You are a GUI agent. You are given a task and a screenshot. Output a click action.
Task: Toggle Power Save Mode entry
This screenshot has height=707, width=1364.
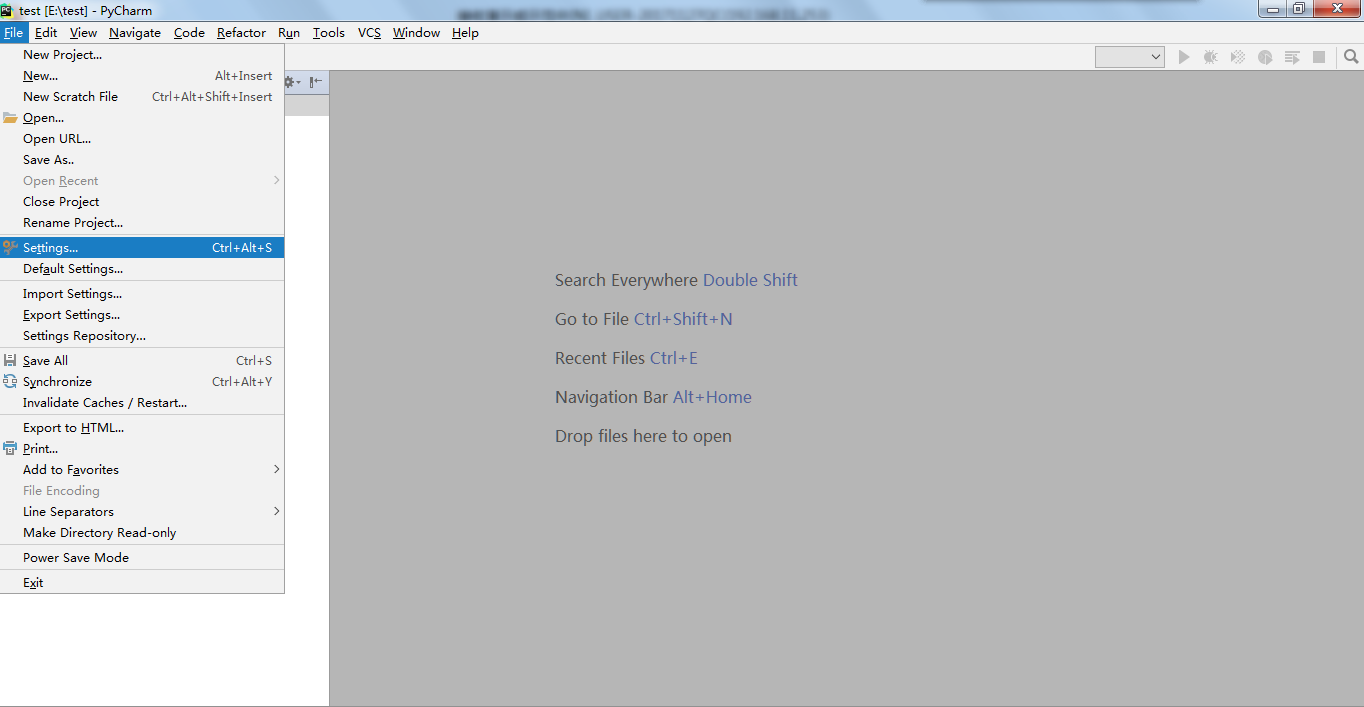point(142,558)
